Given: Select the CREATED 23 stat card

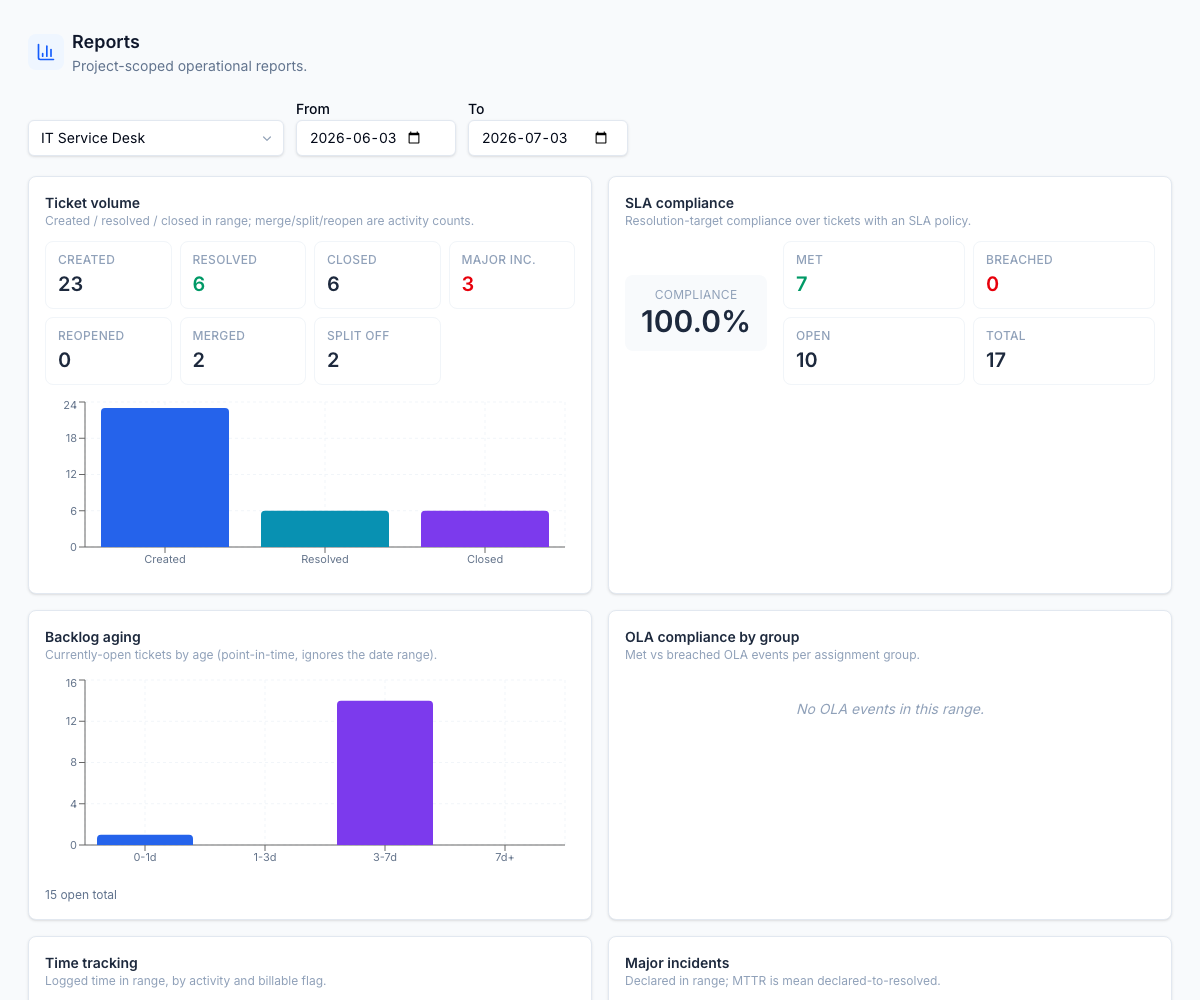Looking at the screenshot, I should coord(109,275).
